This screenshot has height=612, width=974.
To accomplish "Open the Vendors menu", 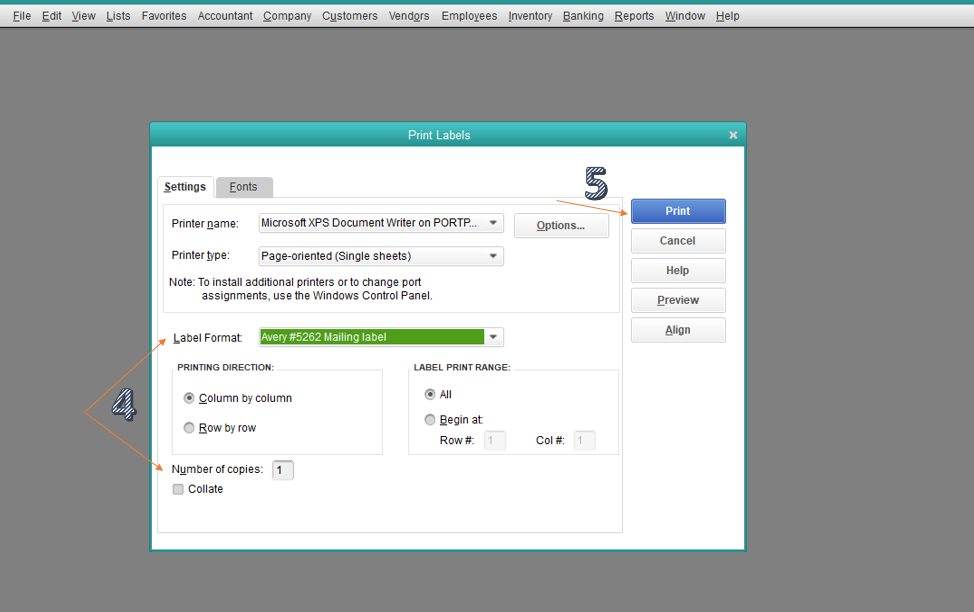I will tap(409, 16).
